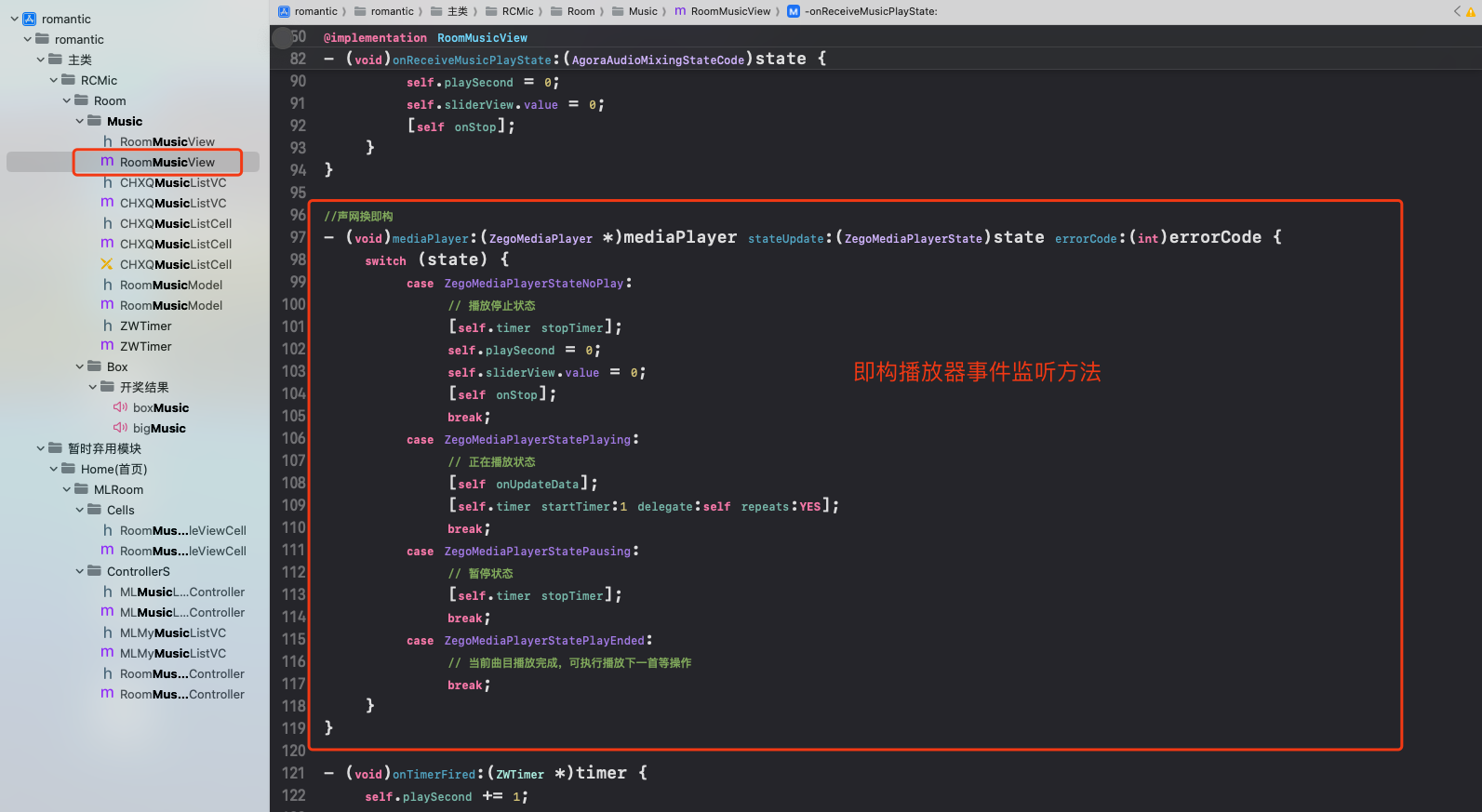Open the CHXQMusicListCell header file icon
This screenshot has width=1482, height=812.
[108, 223]
